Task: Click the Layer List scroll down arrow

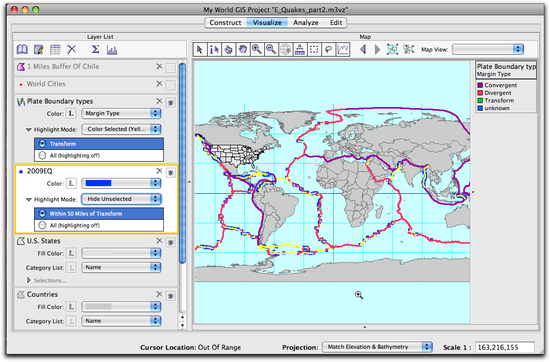Action: [182, 325]
